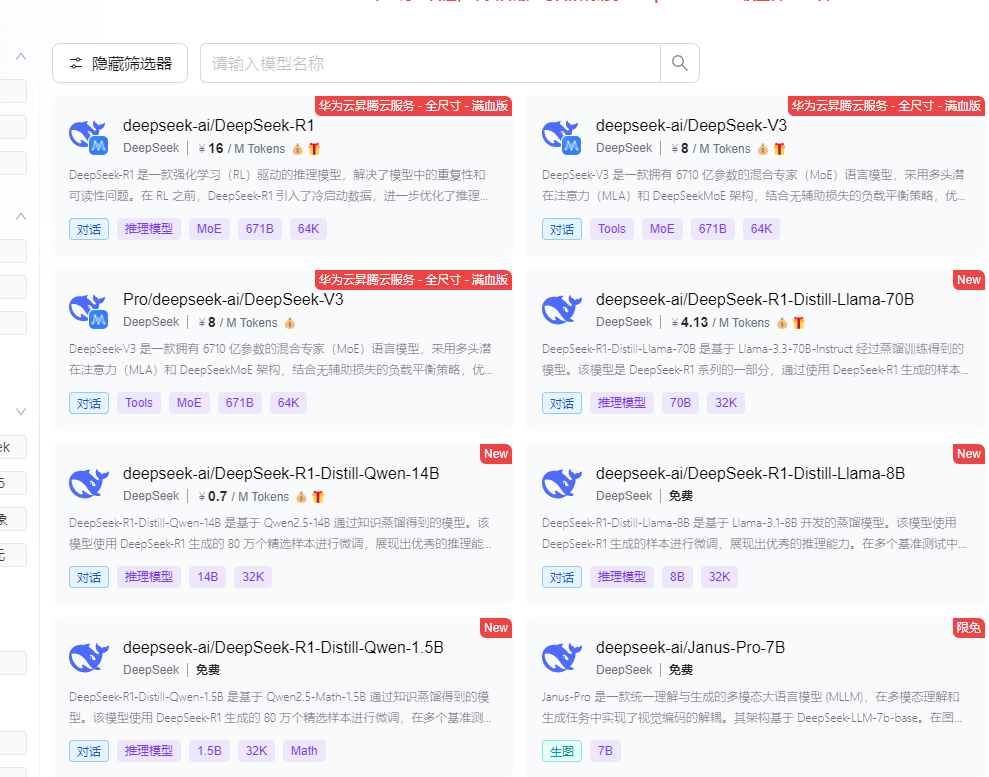989x777 pixels.
Task: Click the Janus-Pro-7B whale logo
Action: point(561,658)
